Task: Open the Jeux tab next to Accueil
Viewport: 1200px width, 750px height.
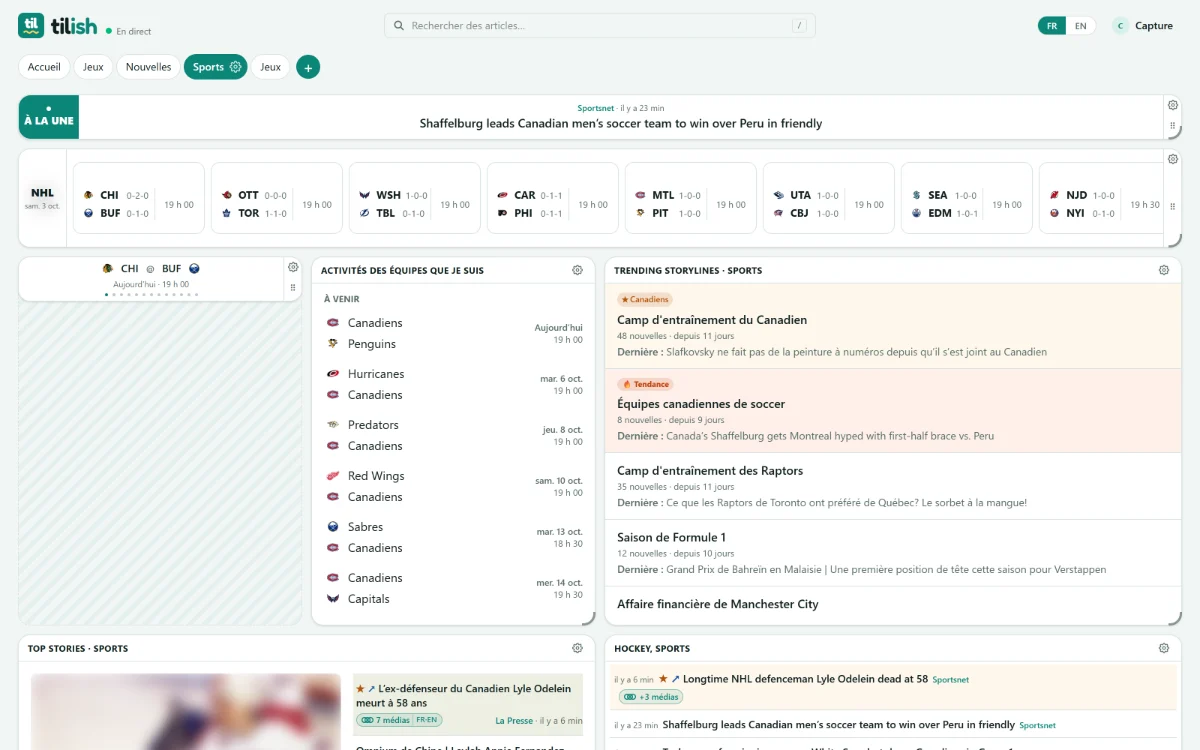Action: tap(93, 67)
